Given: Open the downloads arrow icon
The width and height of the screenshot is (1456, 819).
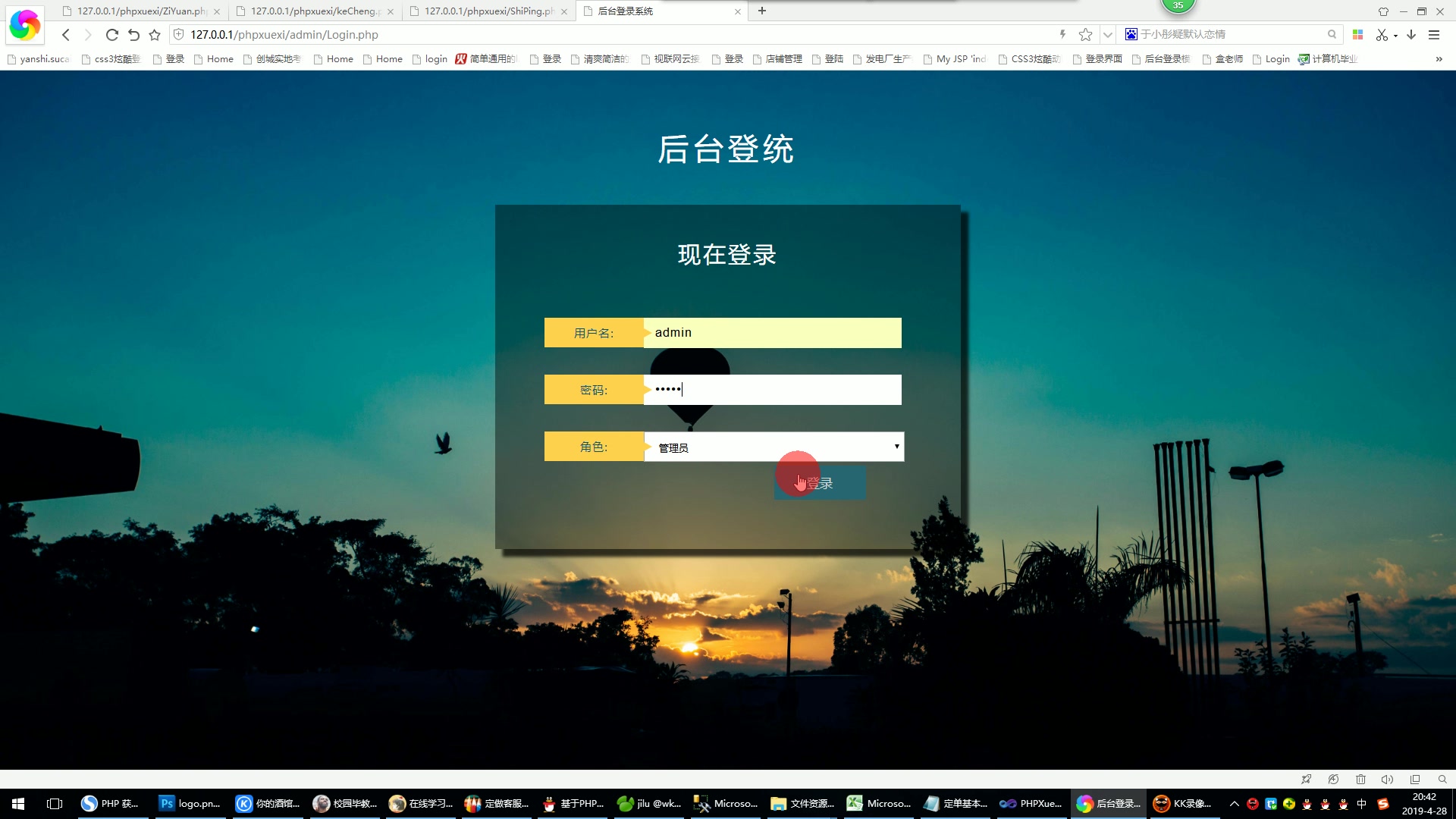Looking at the screenshot, I should [1411, 35].
